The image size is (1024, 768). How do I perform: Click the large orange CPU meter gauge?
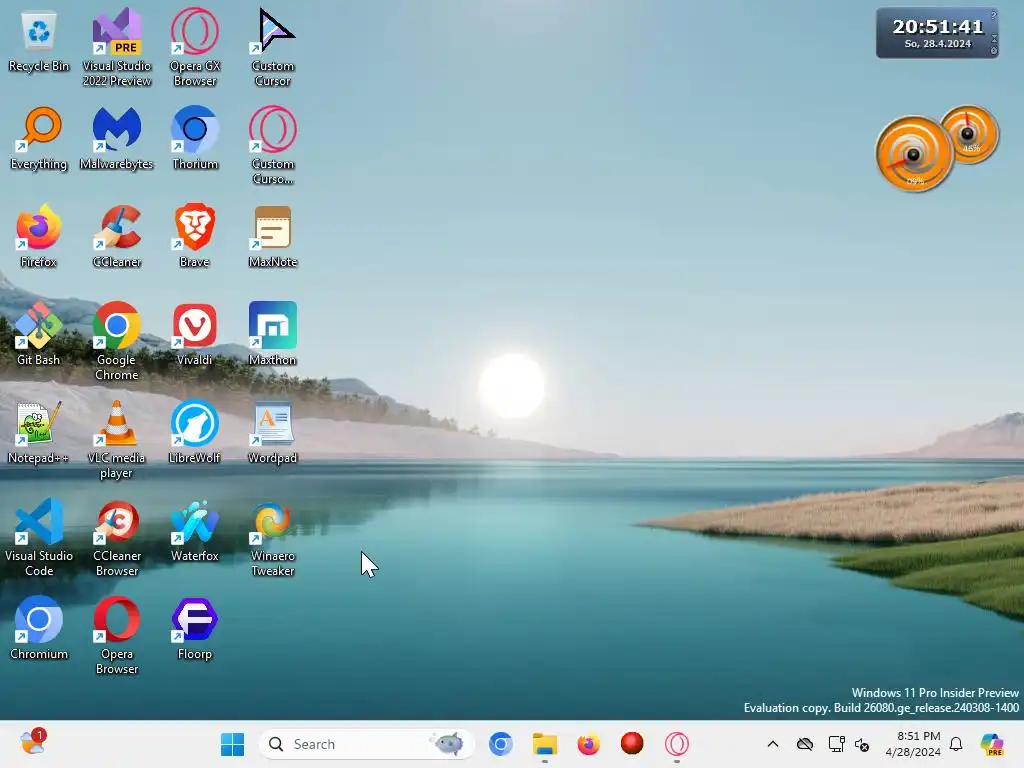coord(914,154)
